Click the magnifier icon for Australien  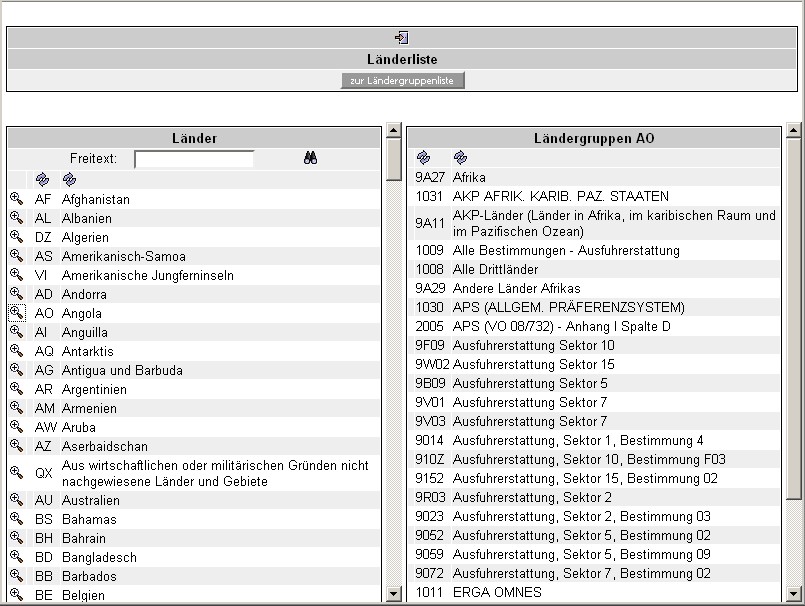click(x=16, y=500)
